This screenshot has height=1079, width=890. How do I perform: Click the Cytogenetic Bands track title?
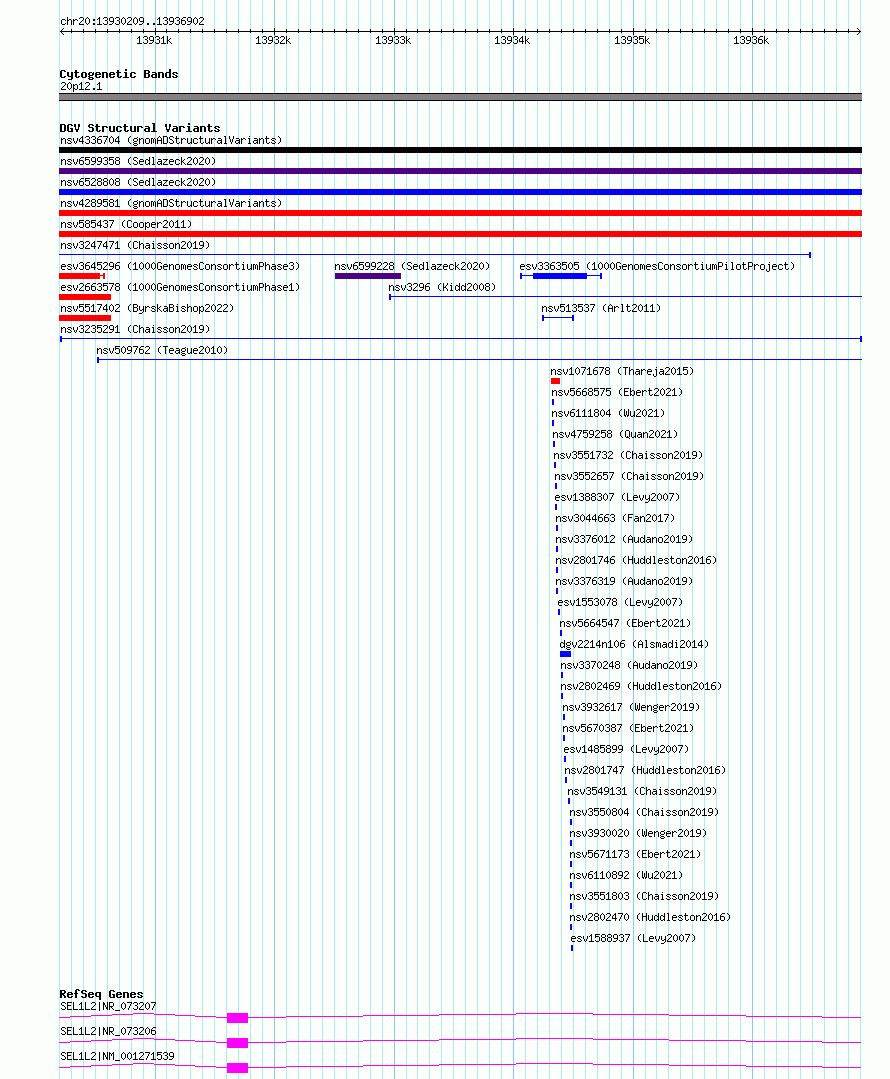point(118,74)
